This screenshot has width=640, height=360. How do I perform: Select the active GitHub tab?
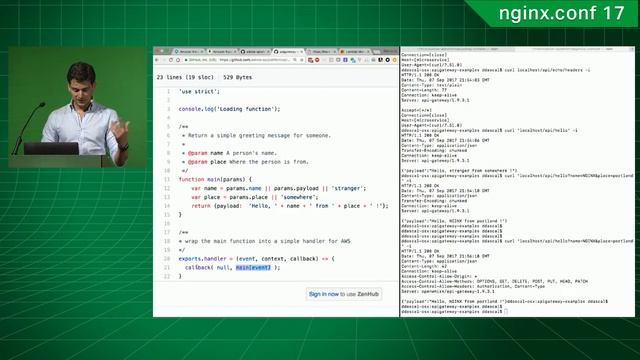(x=289, y=51)
